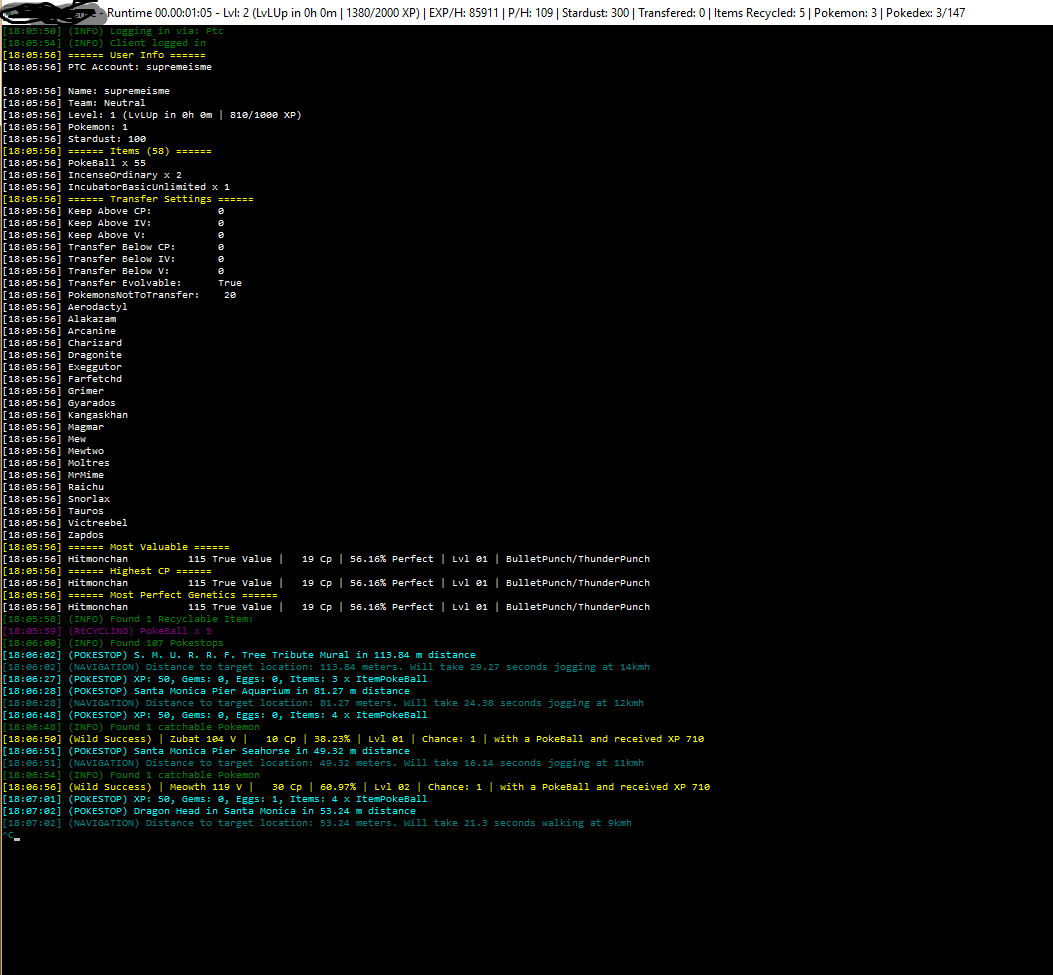Select Aerodactyl in the do-not-transfer list
Screen dimensions: 1053x975
[97, 307]
